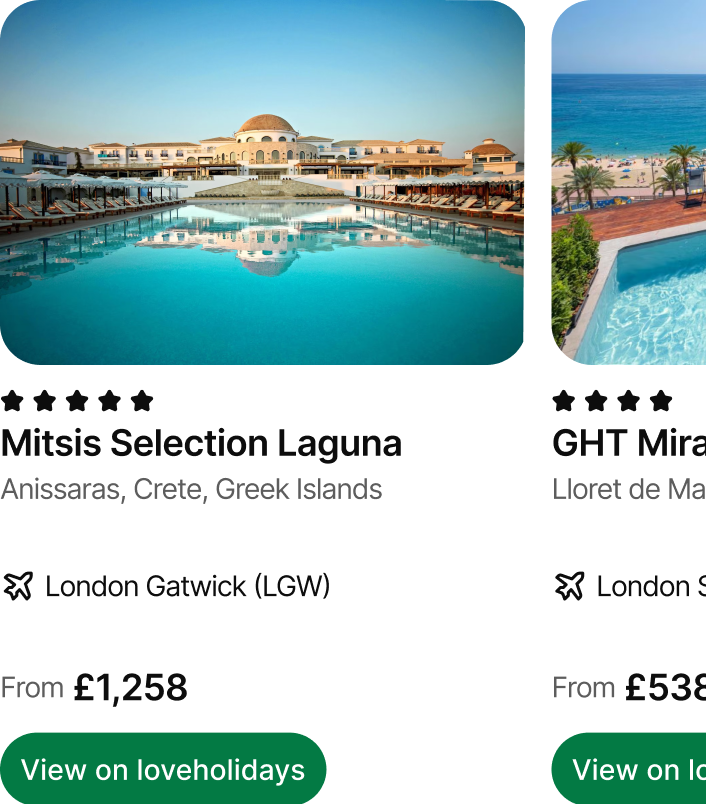Click the £538 price on the GHT card
Image resolution: width=706 pixels, height=804 pixels.
click(x=665, y=687)
